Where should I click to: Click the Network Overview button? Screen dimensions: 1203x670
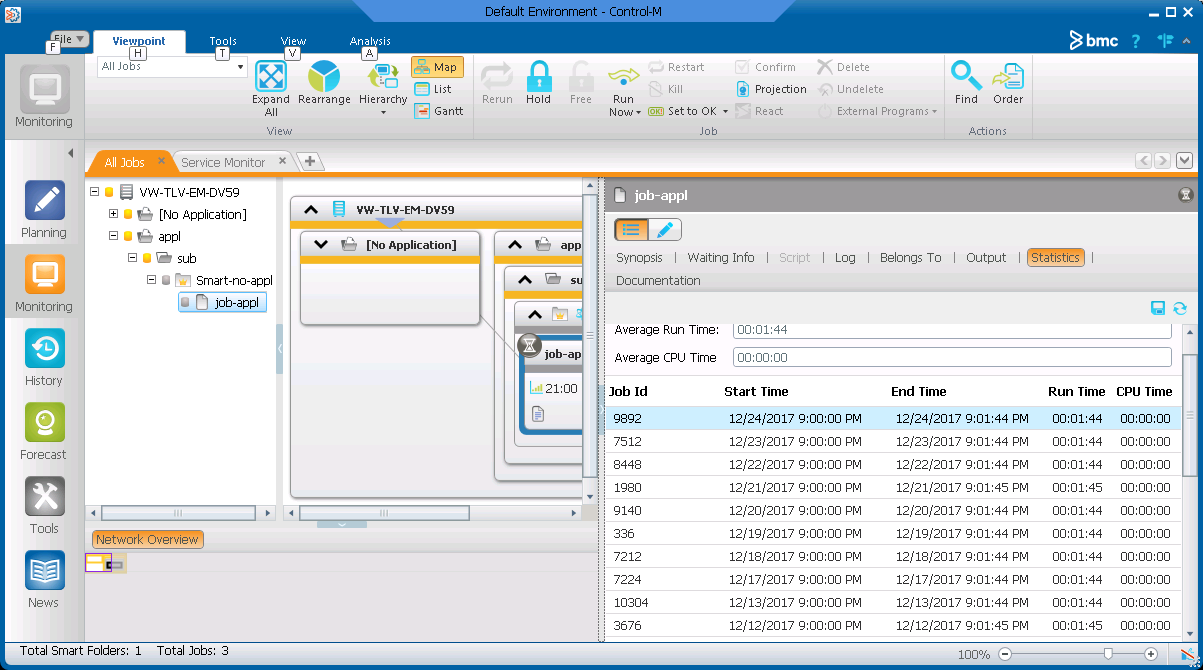coord(148,539)
